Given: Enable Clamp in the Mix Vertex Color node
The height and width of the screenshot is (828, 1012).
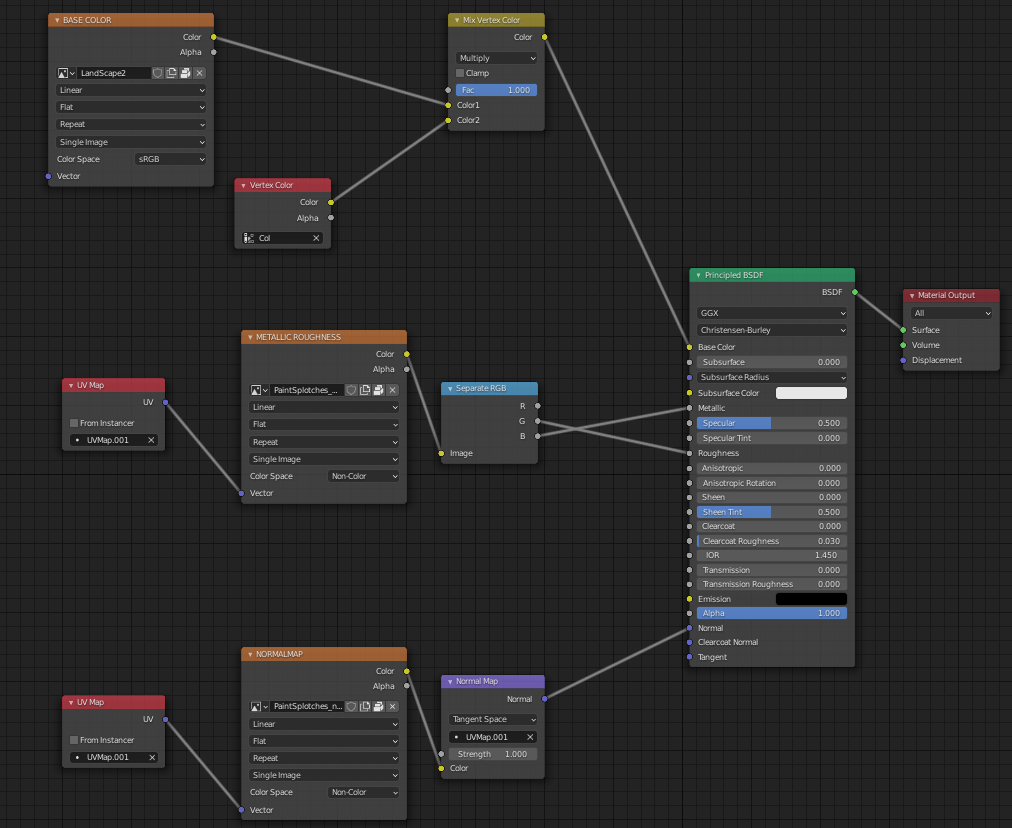Looking at the screenshot, I should point(460,72).
